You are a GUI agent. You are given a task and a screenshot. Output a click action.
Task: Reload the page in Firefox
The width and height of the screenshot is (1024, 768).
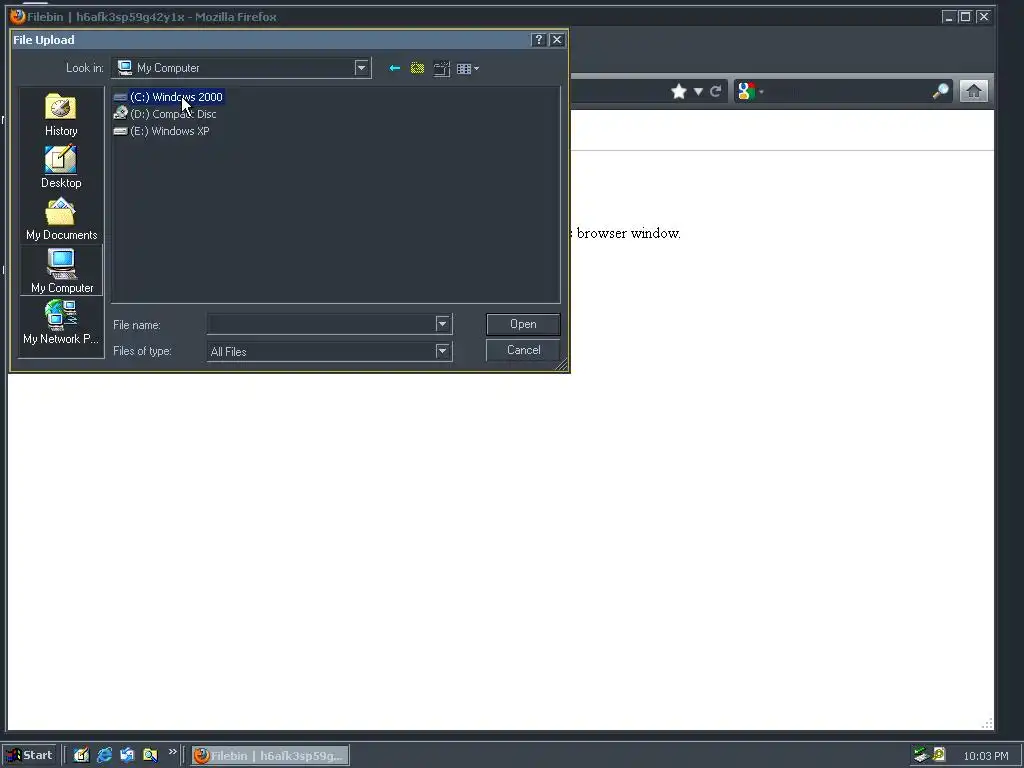pos(715,91)
